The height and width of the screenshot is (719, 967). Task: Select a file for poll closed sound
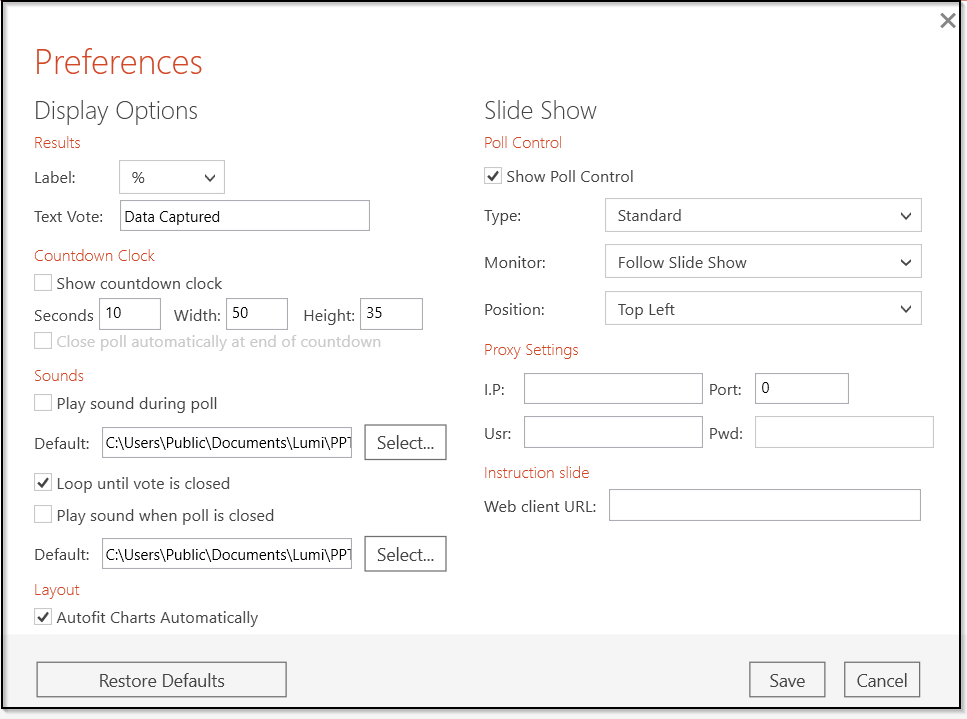(405, 554)
